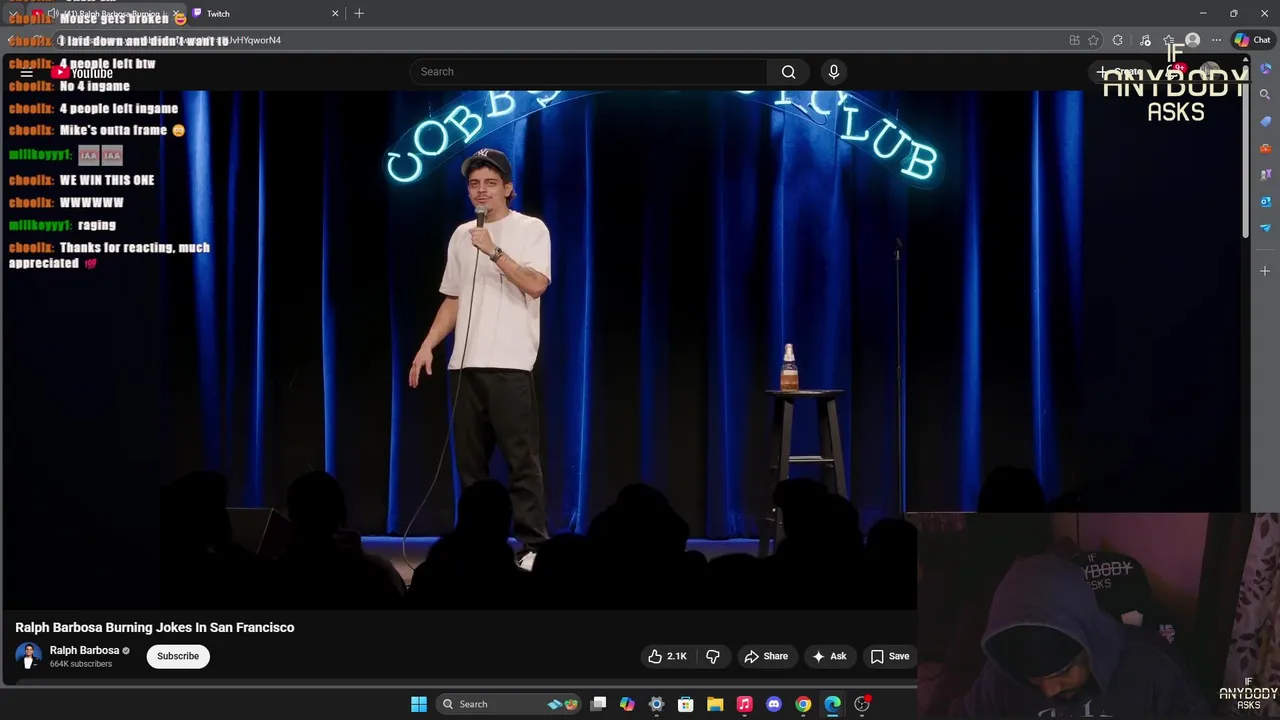The image size is (1280, 720).
Task: Open the Ask button below the video
Action: [829, 656]
